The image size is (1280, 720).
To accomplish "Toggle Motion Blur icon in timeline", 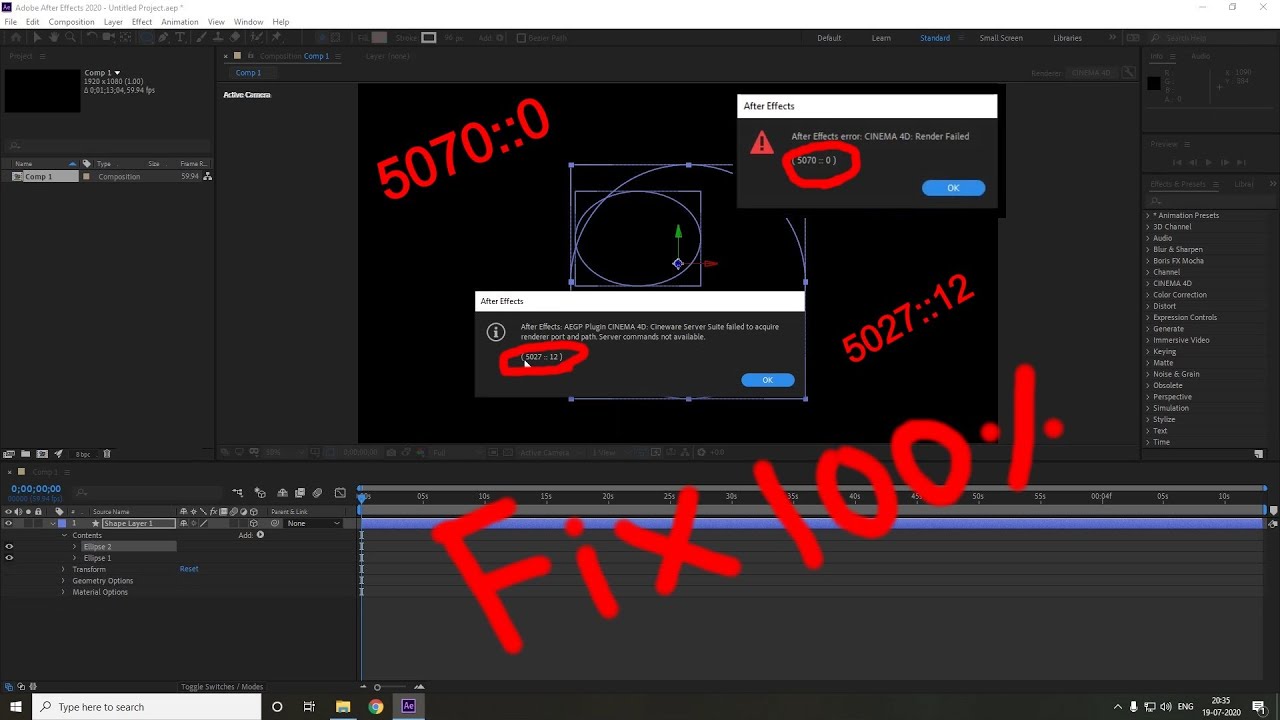I will point(317,492).
